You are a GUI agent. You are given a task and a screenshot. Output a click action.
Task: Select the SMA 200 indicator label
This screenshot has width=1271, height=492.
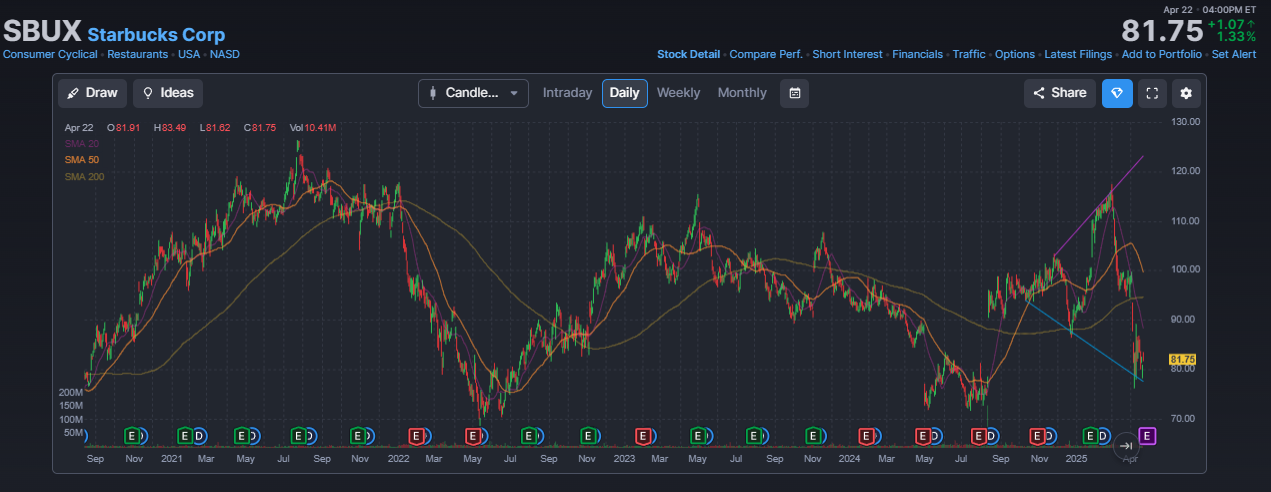84,177
